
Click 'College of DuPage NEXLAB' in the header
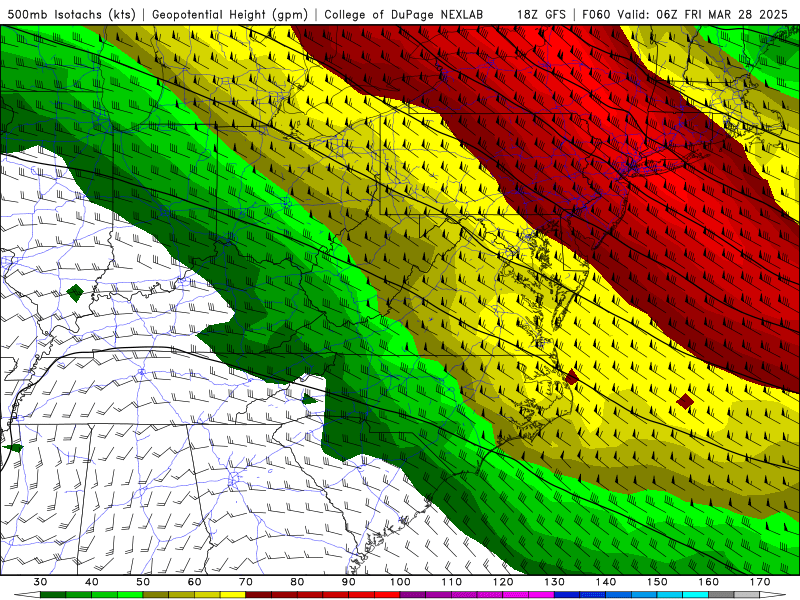404,14
